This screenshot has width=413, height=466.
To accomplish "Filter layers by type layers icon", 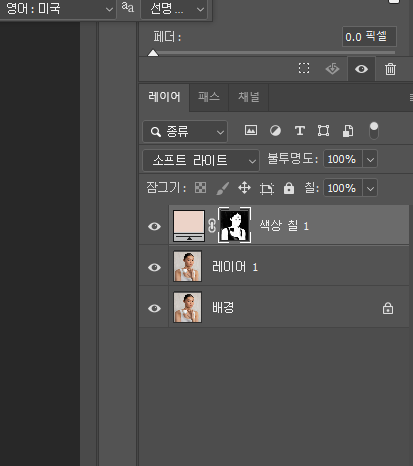I will pos(300,130).
